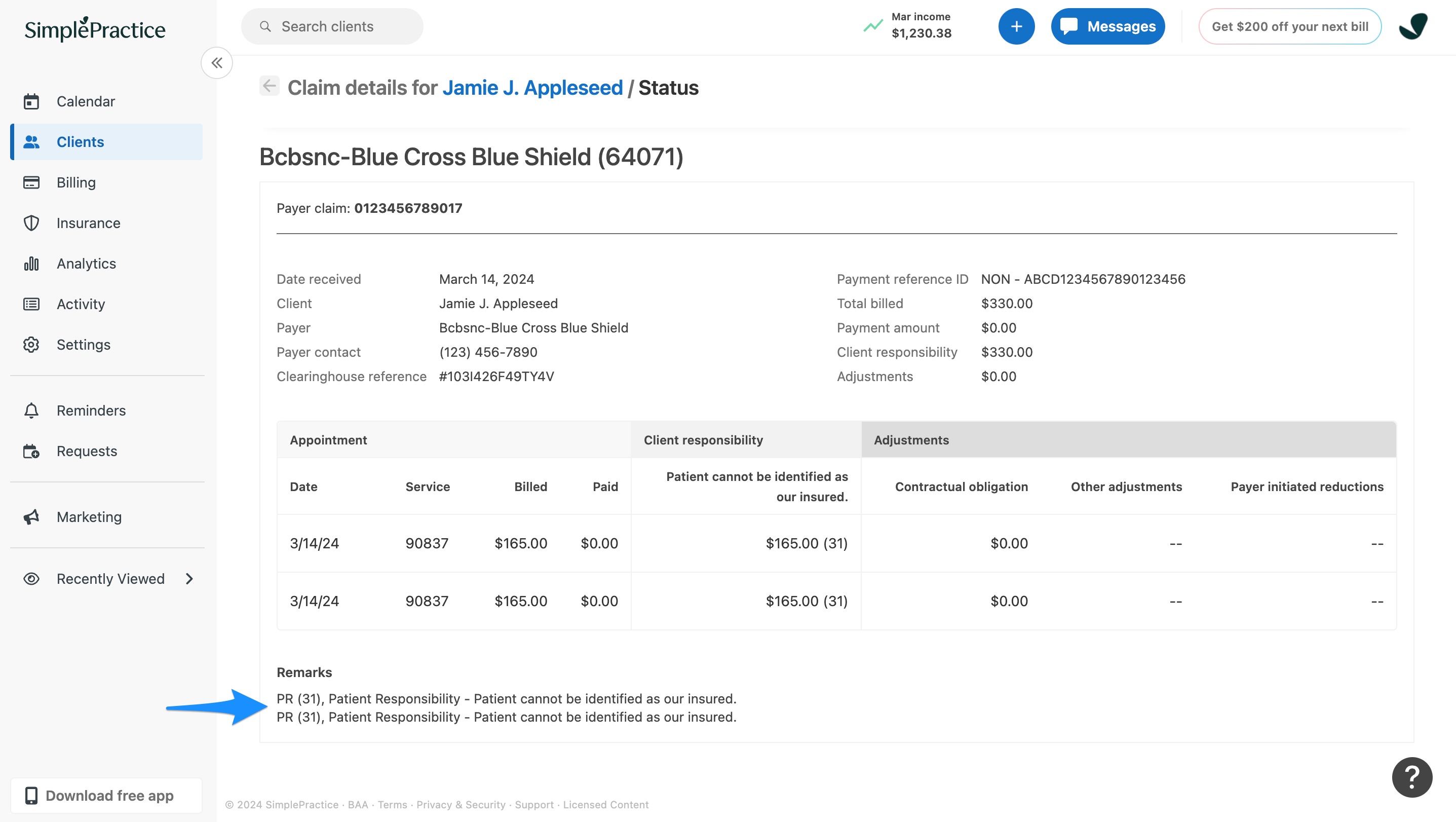The width and height of the screenshot is (1456, 822).
Task: Click the magnifier icon in search box
Action: click(265, 26)
